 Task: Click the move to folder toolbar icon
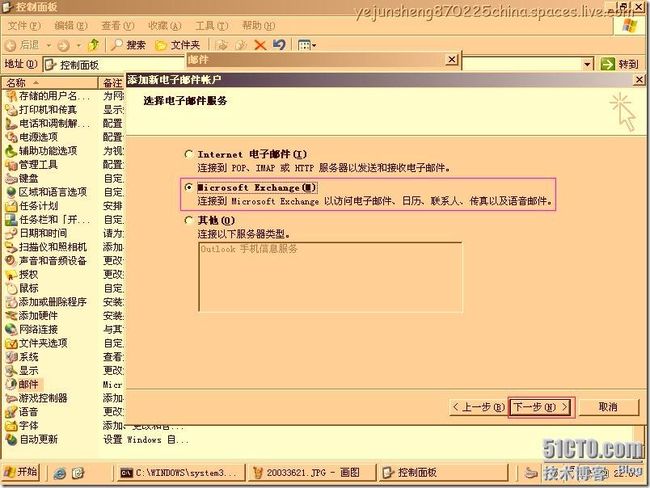point(222,45)
